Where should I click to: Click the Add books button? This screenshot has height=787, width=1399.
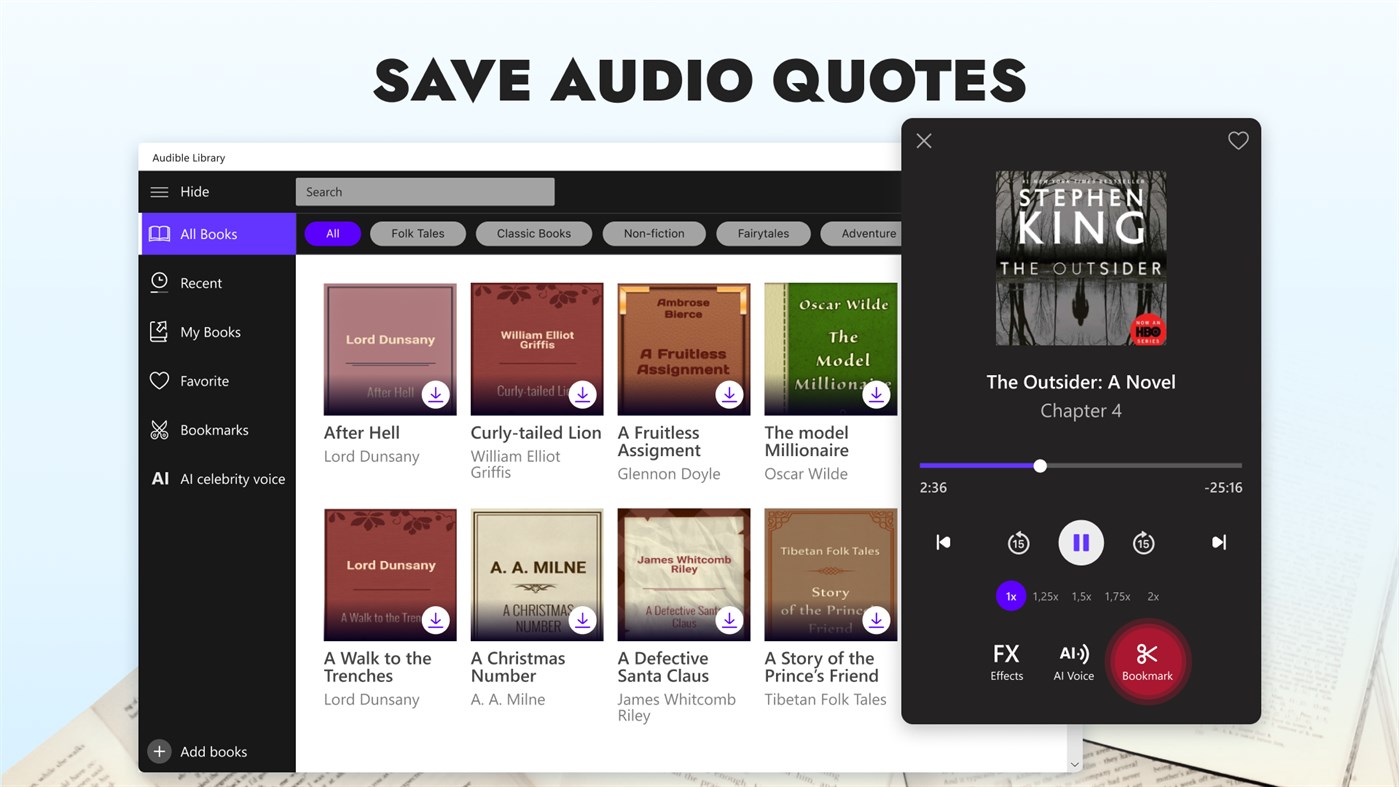(x=201, y=751)
